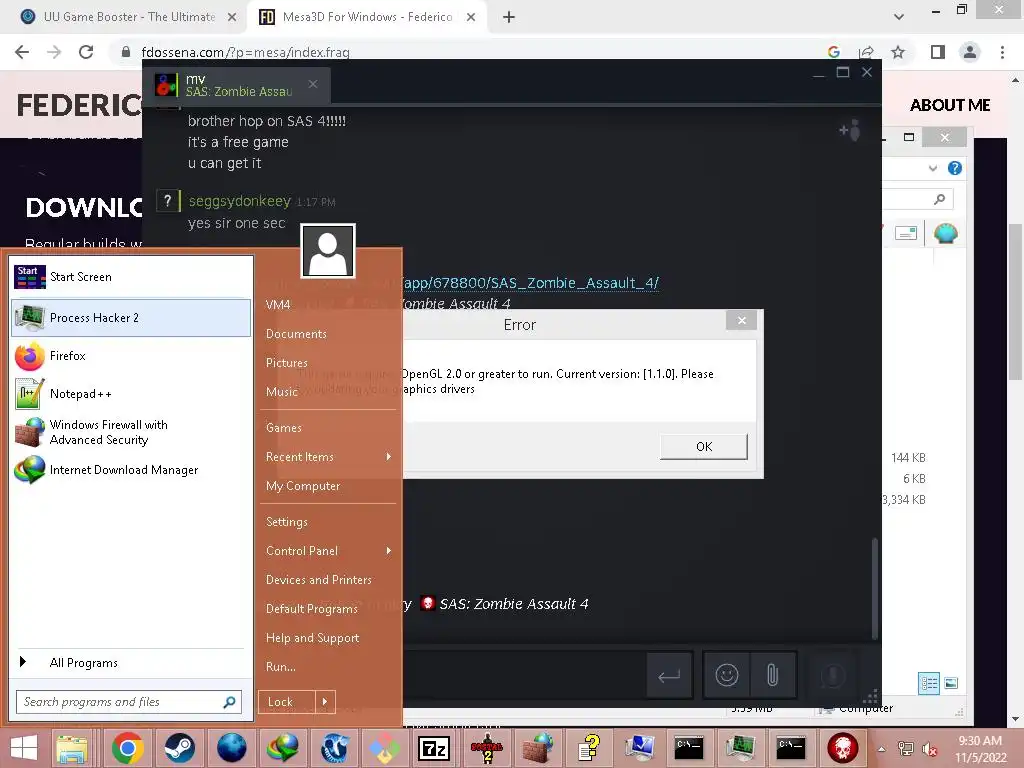Launch Firefox from start menu
This screenshot has height=768, width=1024.
tap(131, 356)
